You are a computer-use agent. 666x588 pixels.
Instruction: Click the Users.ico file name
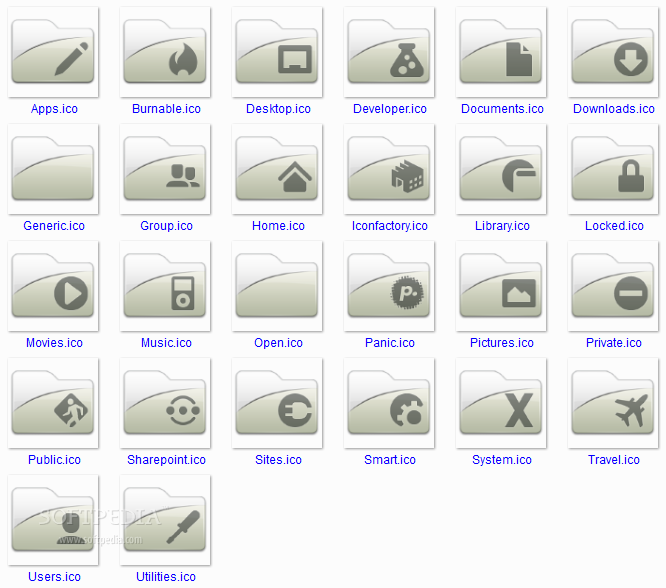(x=54, y=577)
